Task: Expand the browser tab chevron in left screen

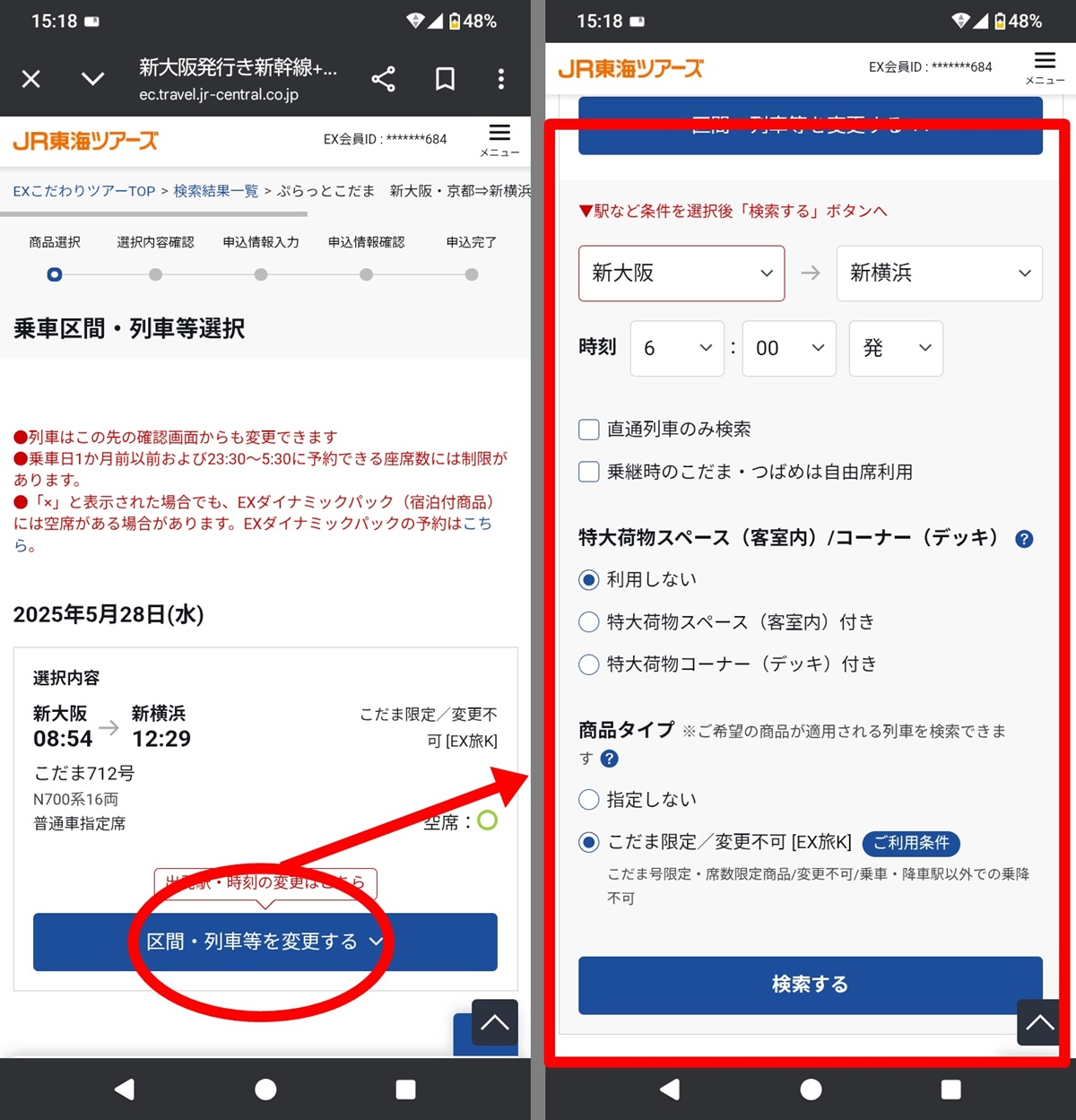Action: 92,80
